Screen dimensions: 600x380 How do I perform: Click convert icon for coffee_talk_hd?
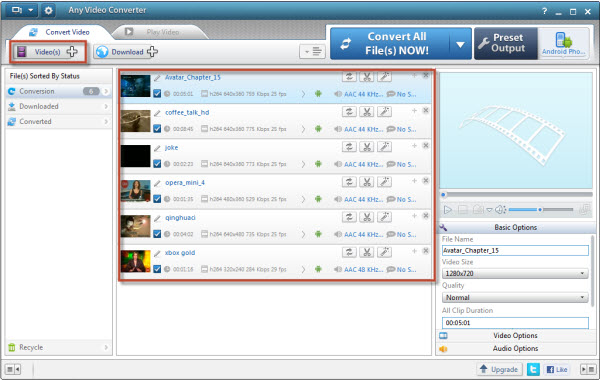click(349, 112)
